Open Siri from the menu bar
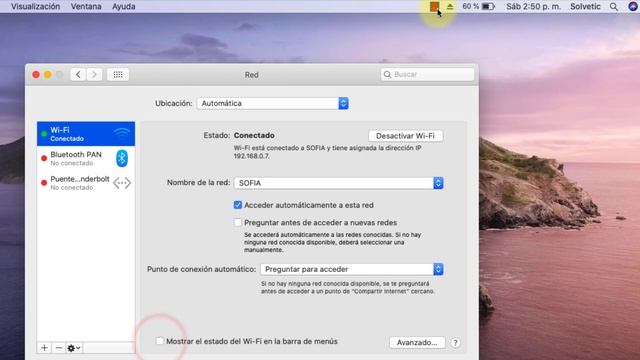Image resolution: width=640 pixels, height=360 pixels. (x=633, y=6)
